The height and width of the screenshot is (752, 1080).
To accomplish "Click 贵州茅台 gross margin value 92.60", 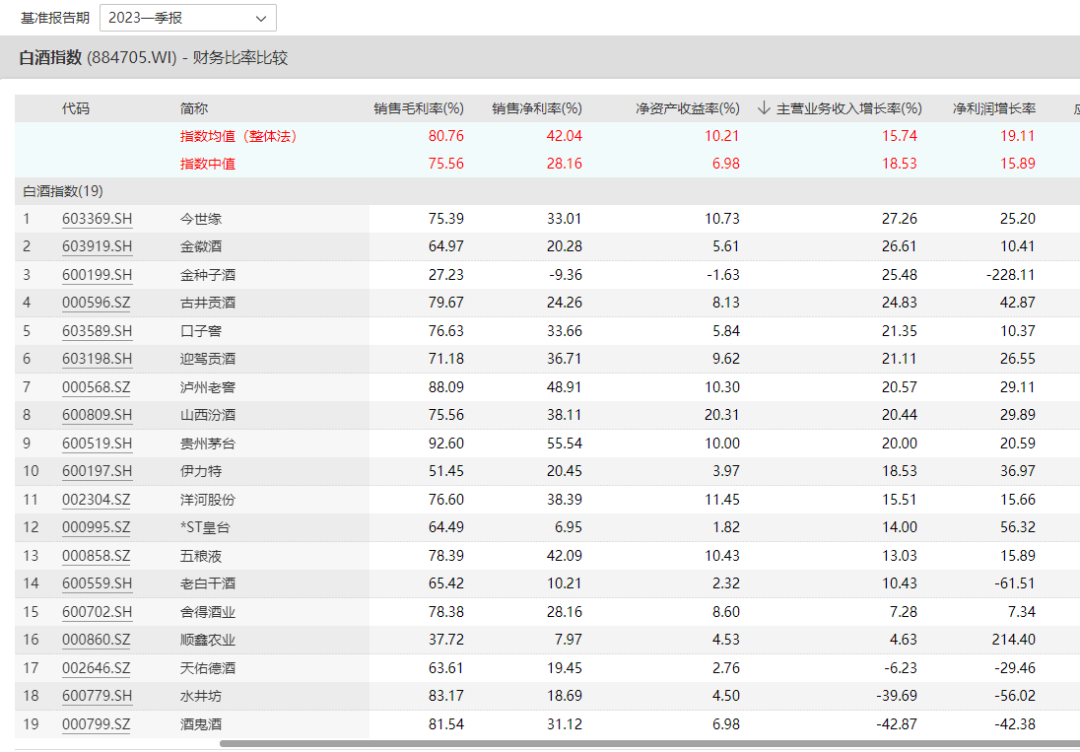I will (446, 443).
